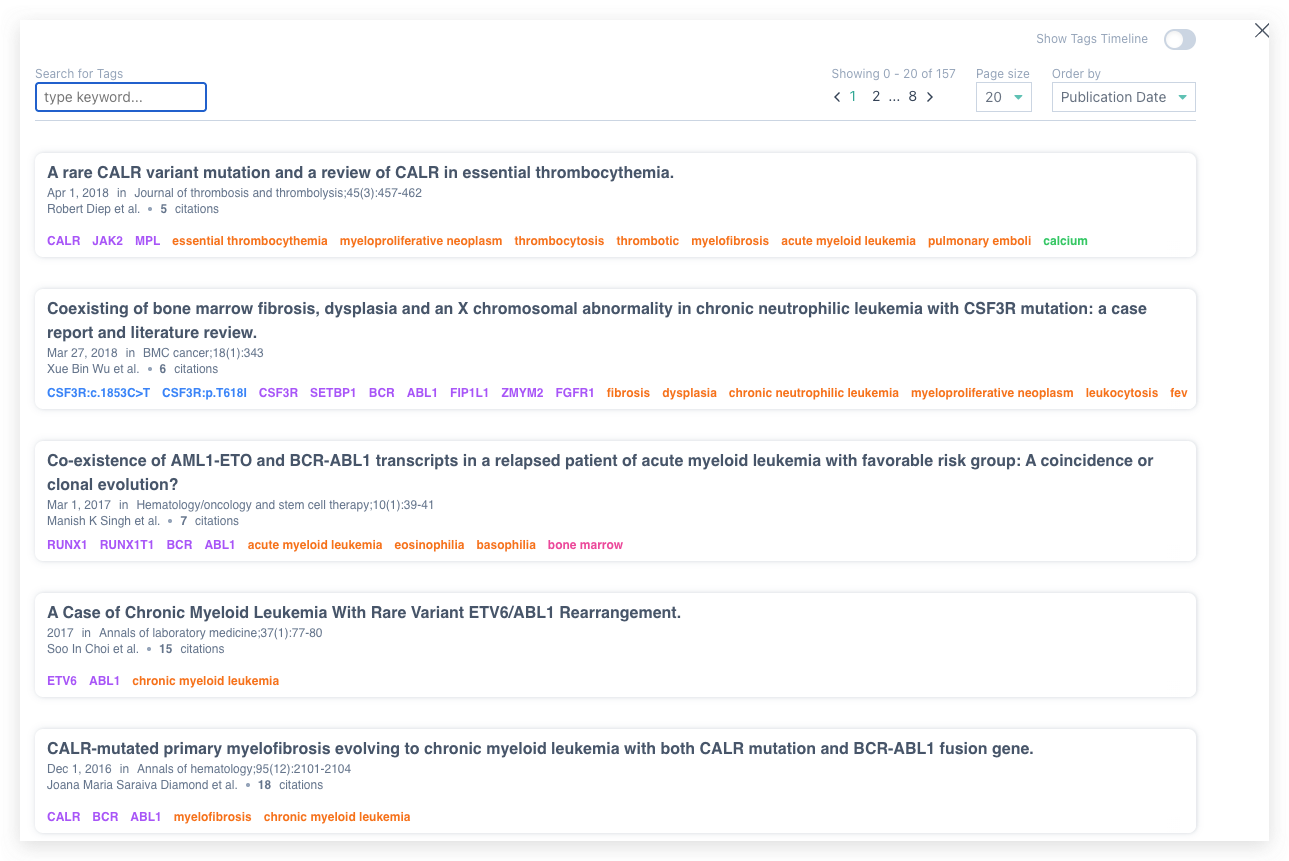The height and width of the screenshot is (861, 1289).
Task: Open the AML1-ETO and BCR-ABL1 transcripts article
Action: tap(600, 460)
